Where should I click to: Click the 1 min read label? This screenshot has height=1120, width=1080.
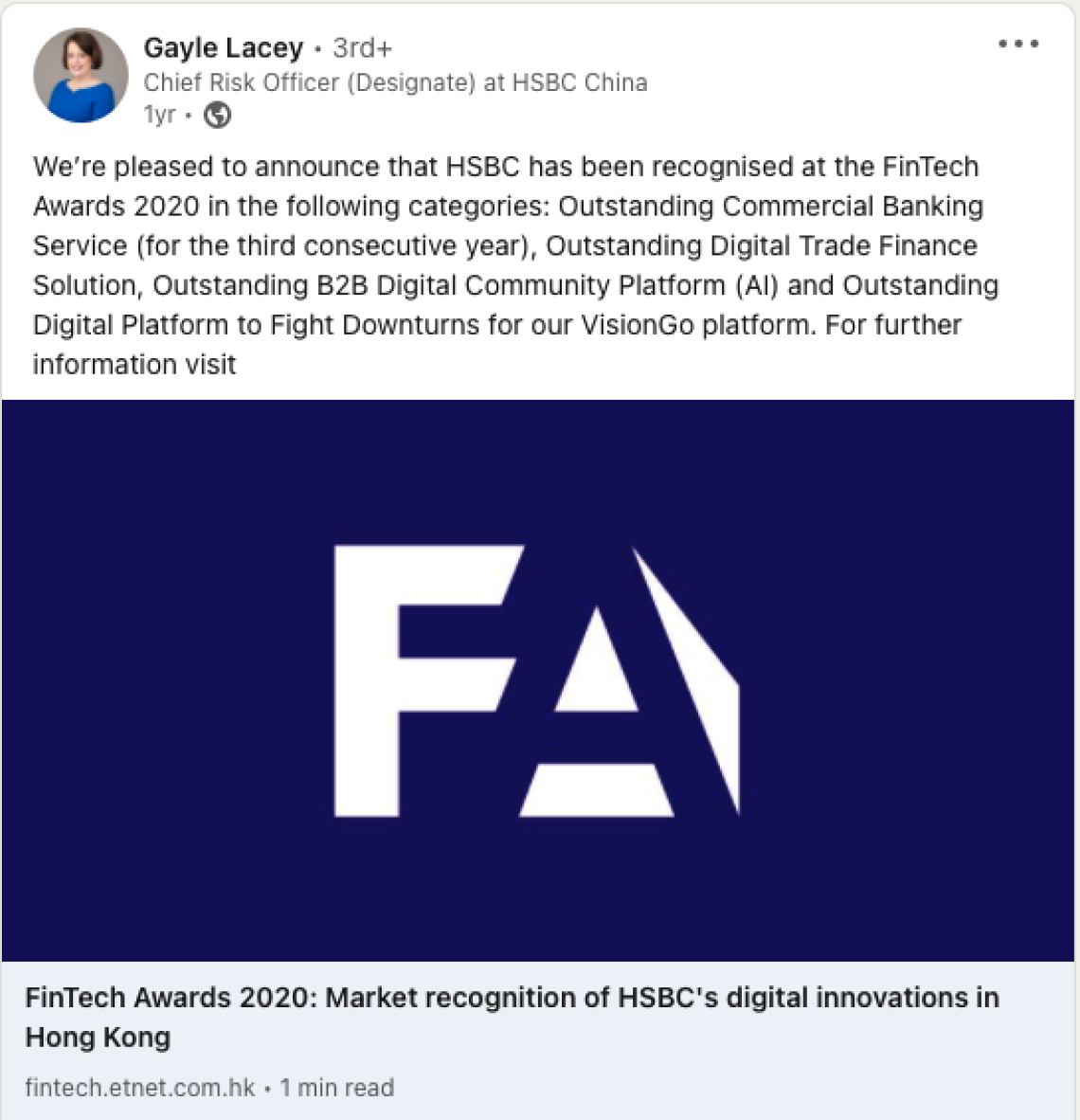pyautogui.click(x=336, y=1088)
